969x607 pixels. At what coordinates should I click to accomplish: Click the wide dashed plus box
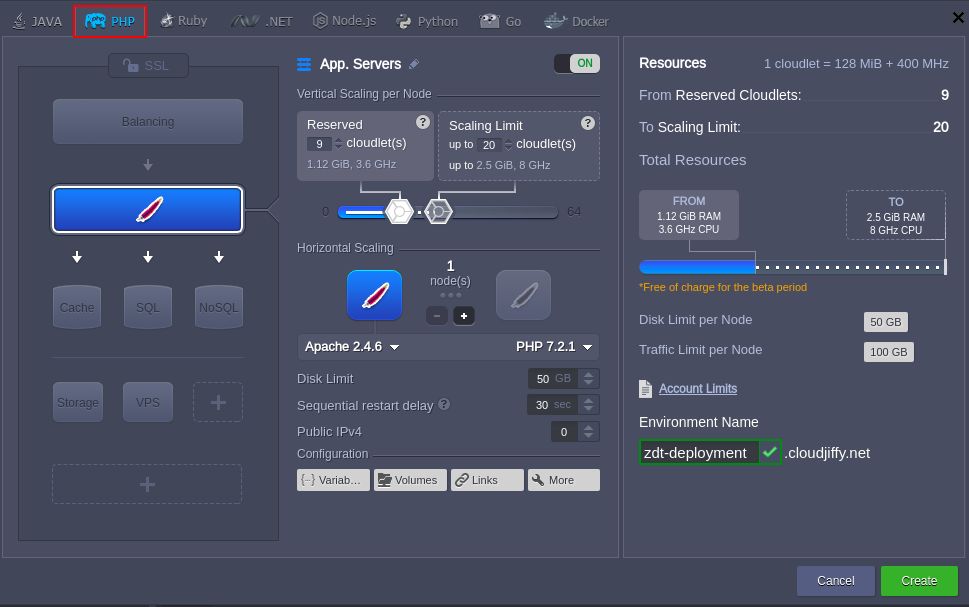[147, 484]
